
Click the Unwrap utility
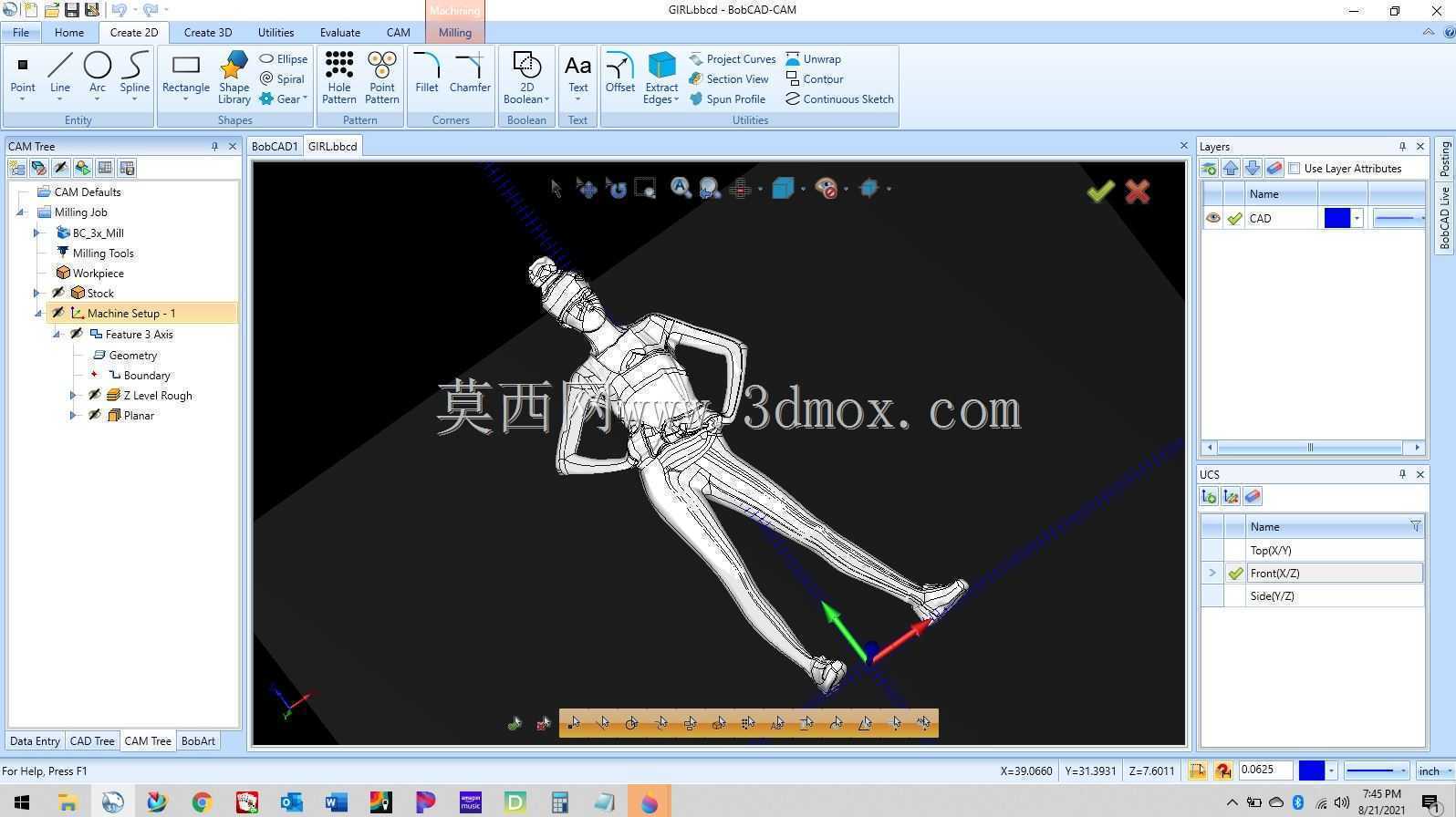(813, 59)
